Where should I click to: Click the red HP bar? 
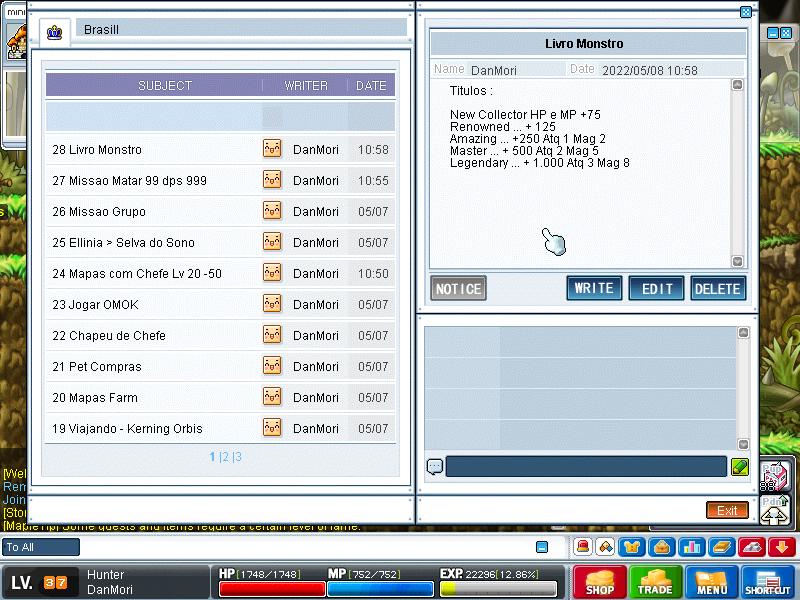(x=272, y=589)
